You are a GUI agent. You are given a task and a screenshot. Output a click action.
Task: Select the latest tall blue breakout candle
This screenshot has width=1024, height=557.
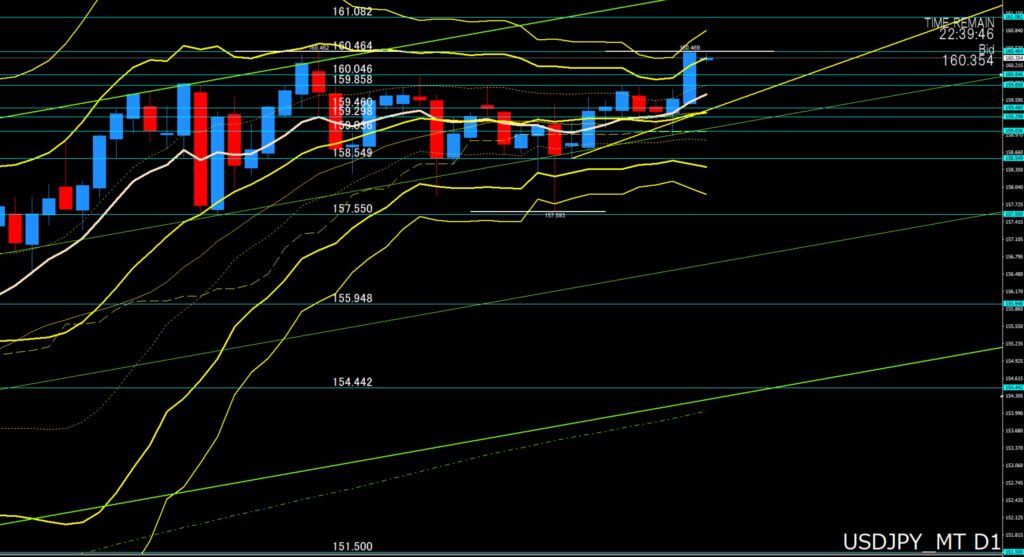[x=689, y=77]
